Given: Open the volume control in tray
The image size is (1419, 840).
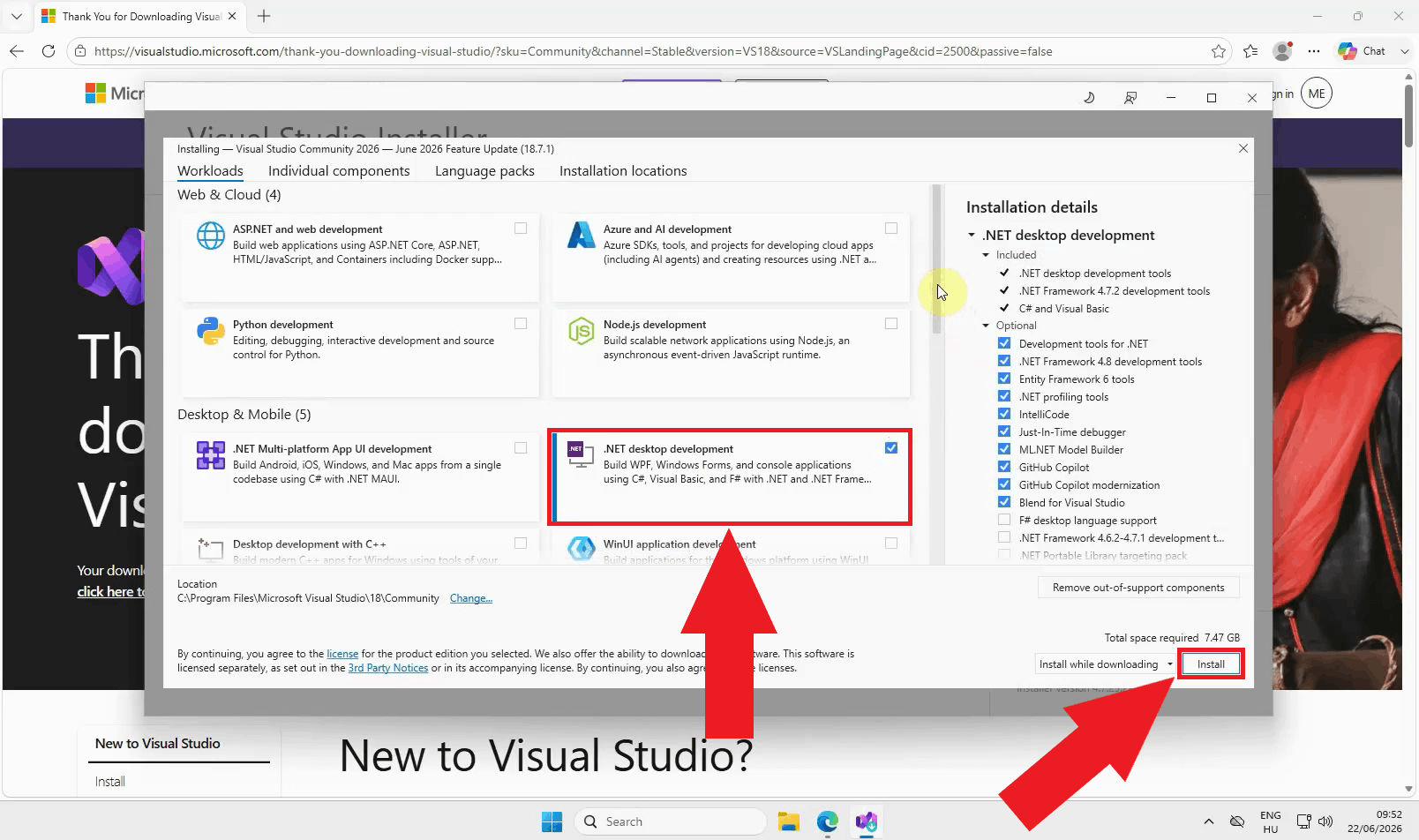Looking at the screenshot, I should click(x=1325, y=821).
